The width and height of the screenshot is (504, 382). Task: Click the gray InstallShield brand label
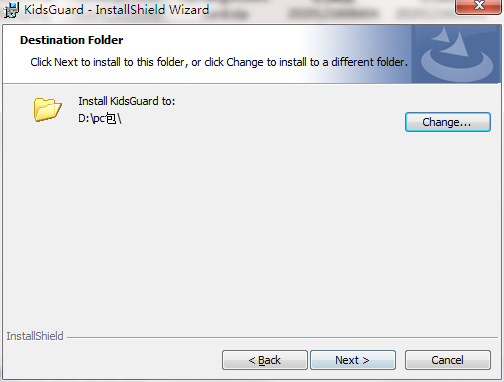(35, 336)
